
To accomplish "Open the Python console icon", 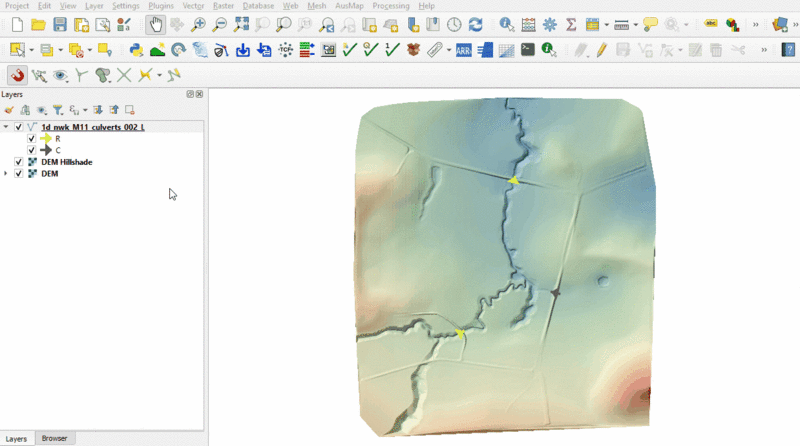I will [x=136, y=49].
